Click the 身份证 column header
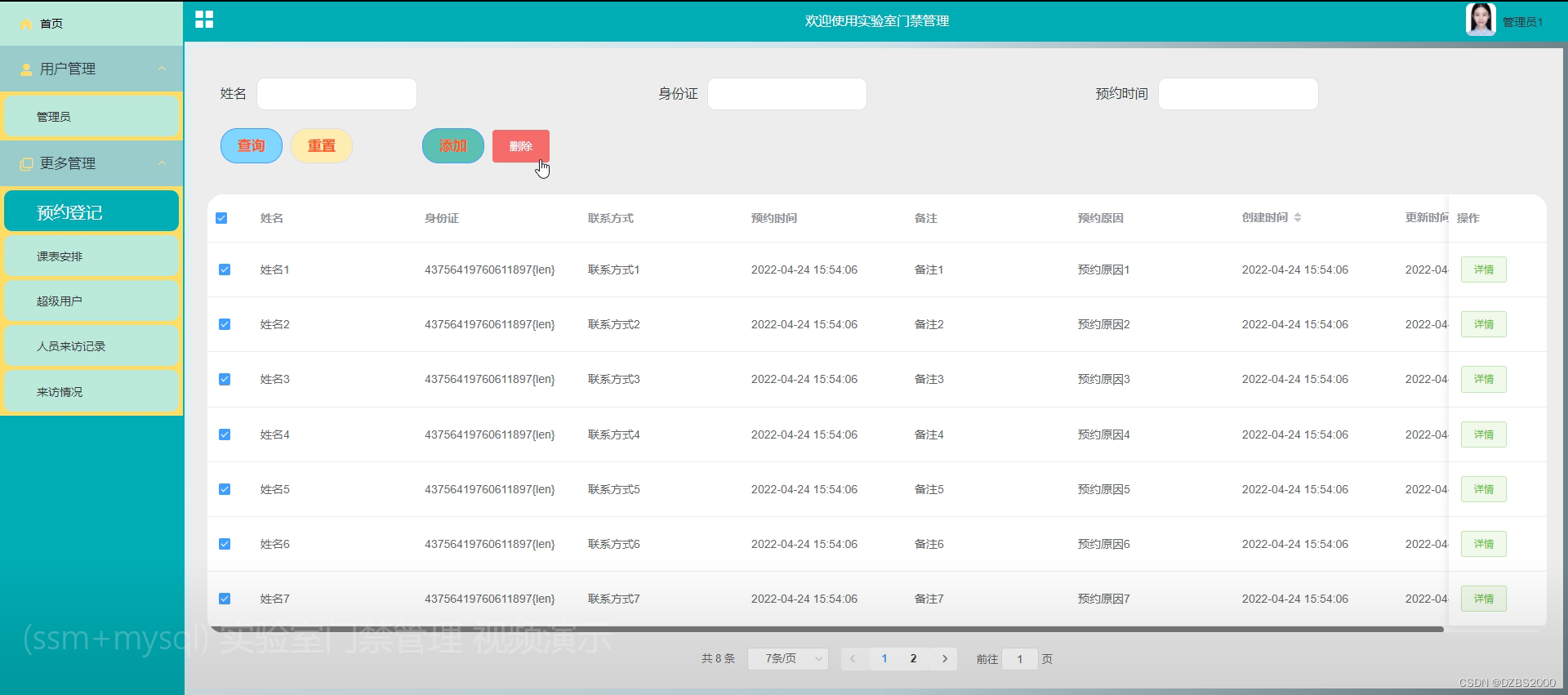 (x=442, y=218)
